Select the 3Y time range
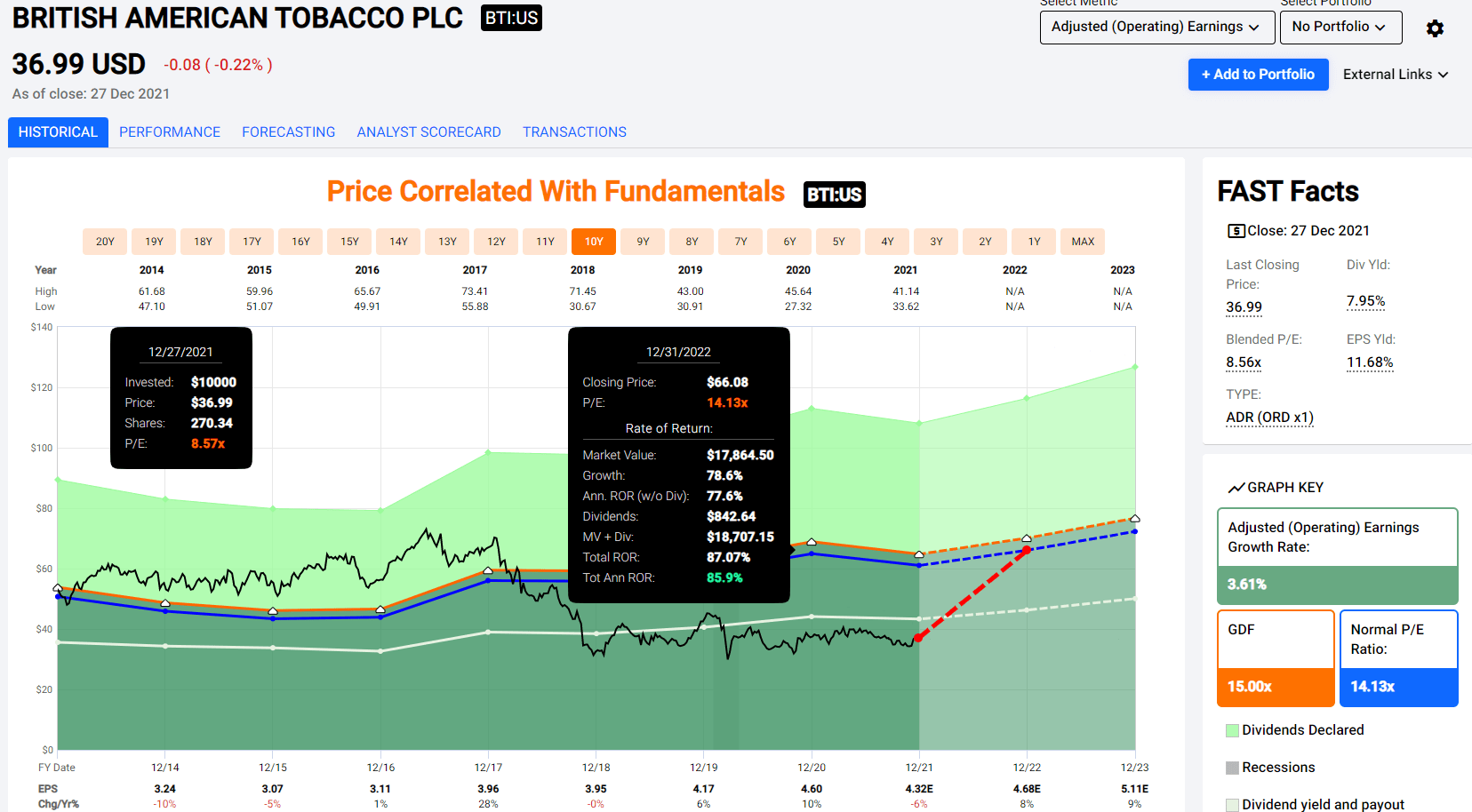Viewport: 1472px width, 812px height. coord(936,242)
